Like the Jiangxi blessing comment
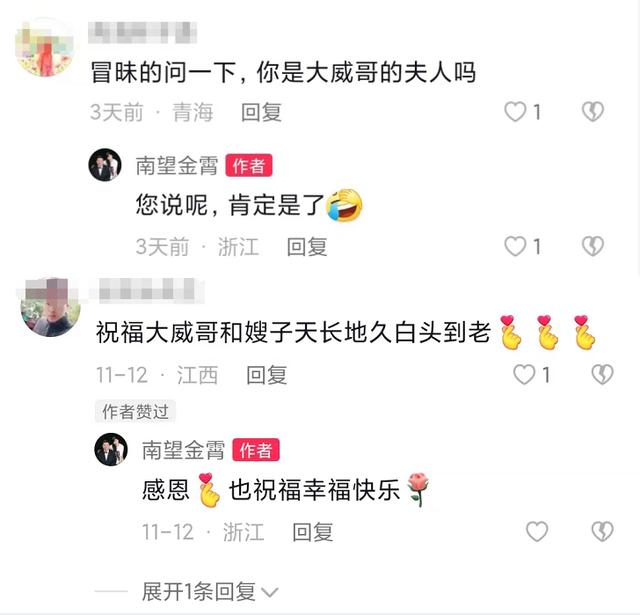The width and height of the screenshot is (640, 615). [x=524, y=374]
